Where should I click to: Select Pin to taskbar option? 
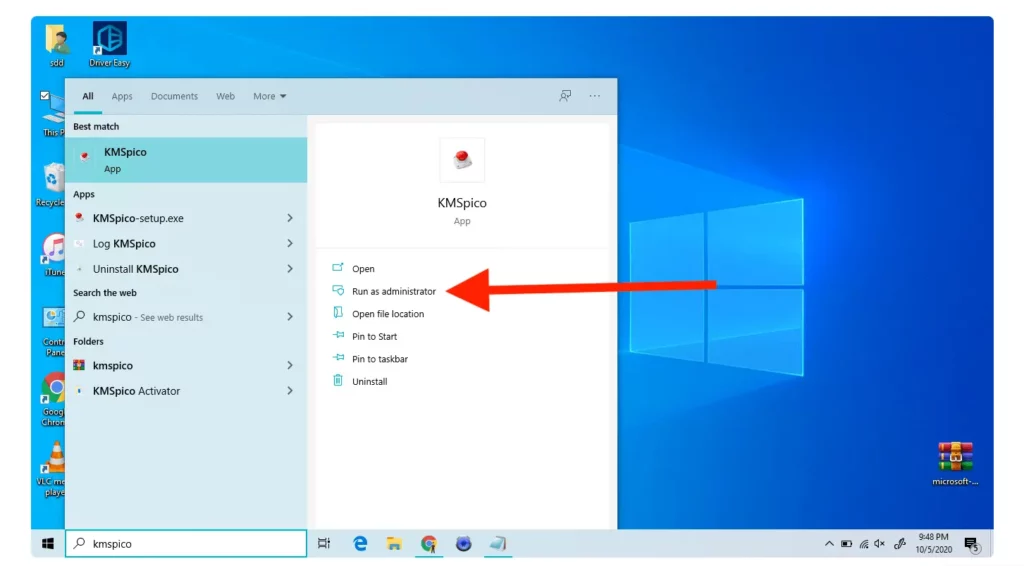coord(380,359)
